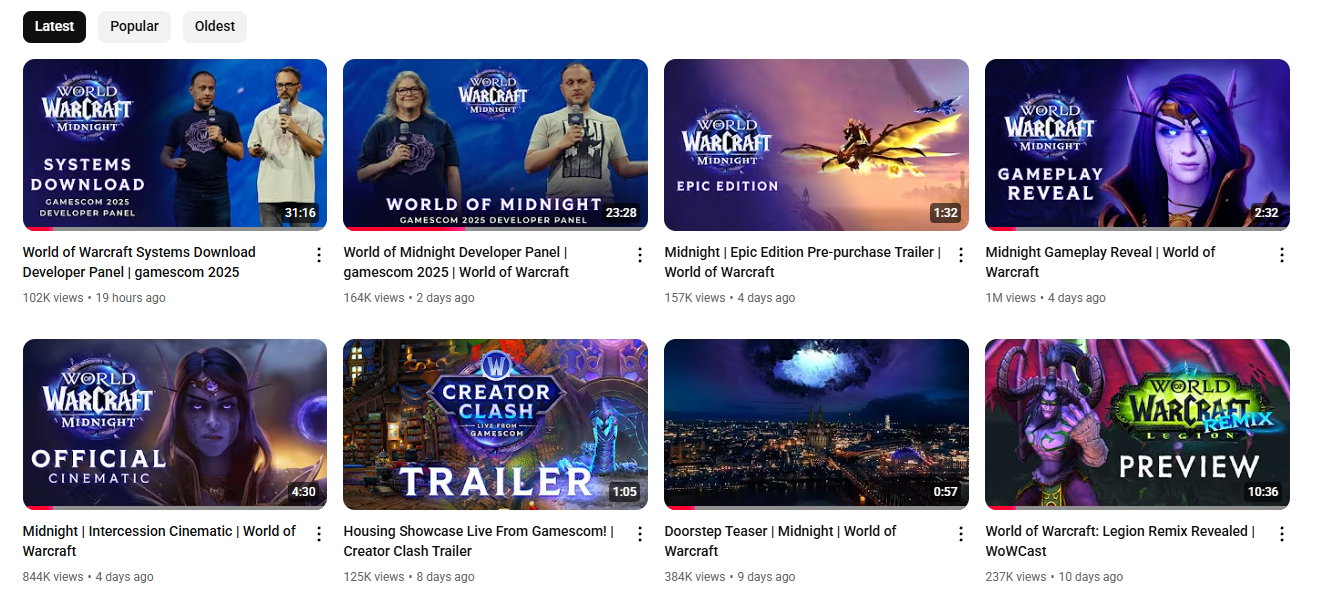The height and width of the screenshot is (599, 1324).
Task: Open more options for Doorstep Teaser video
Action: click(x=961, y=534)
